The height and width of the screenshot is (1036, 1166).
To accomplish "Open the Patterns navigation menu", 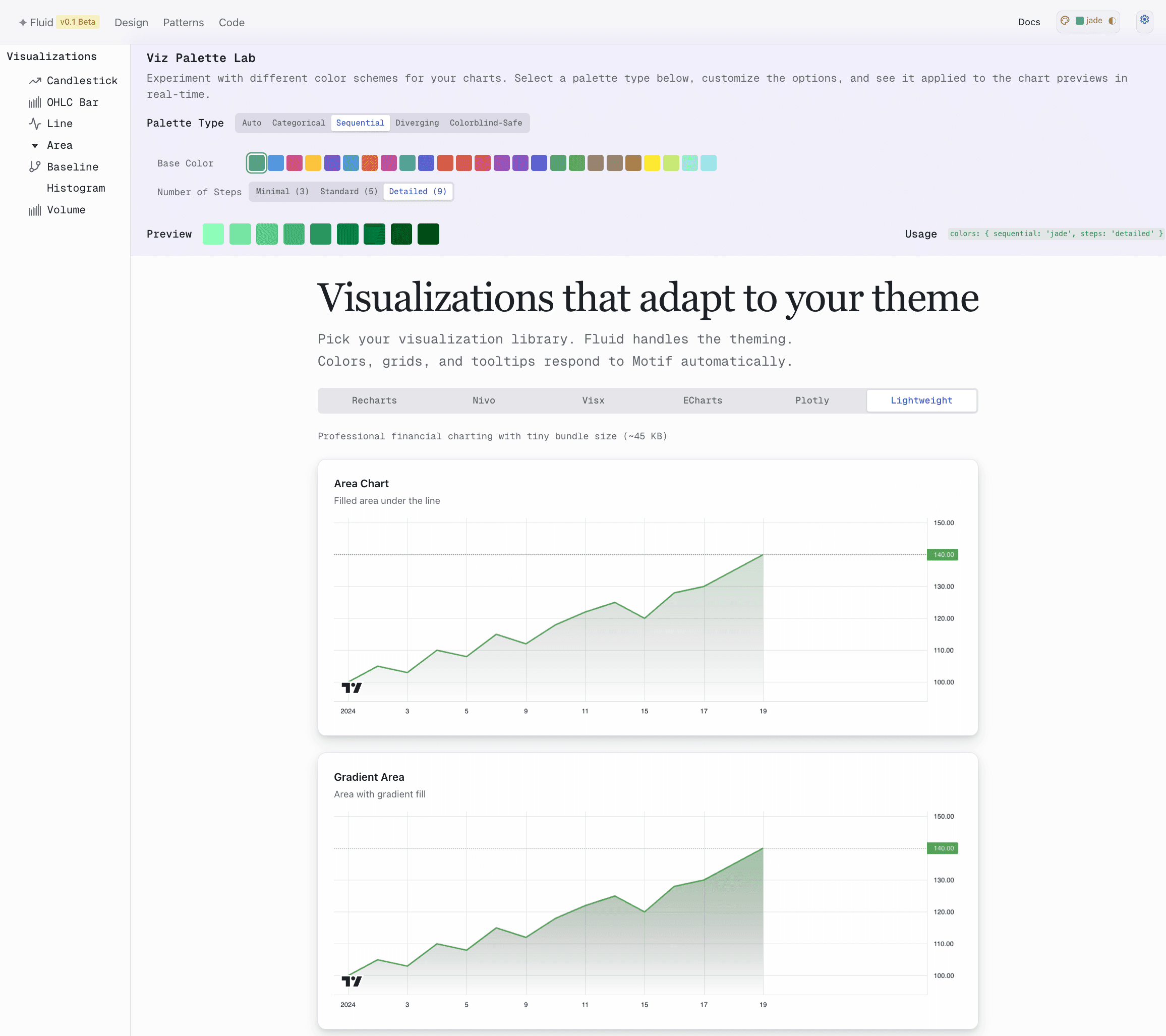I will point(183,23).
